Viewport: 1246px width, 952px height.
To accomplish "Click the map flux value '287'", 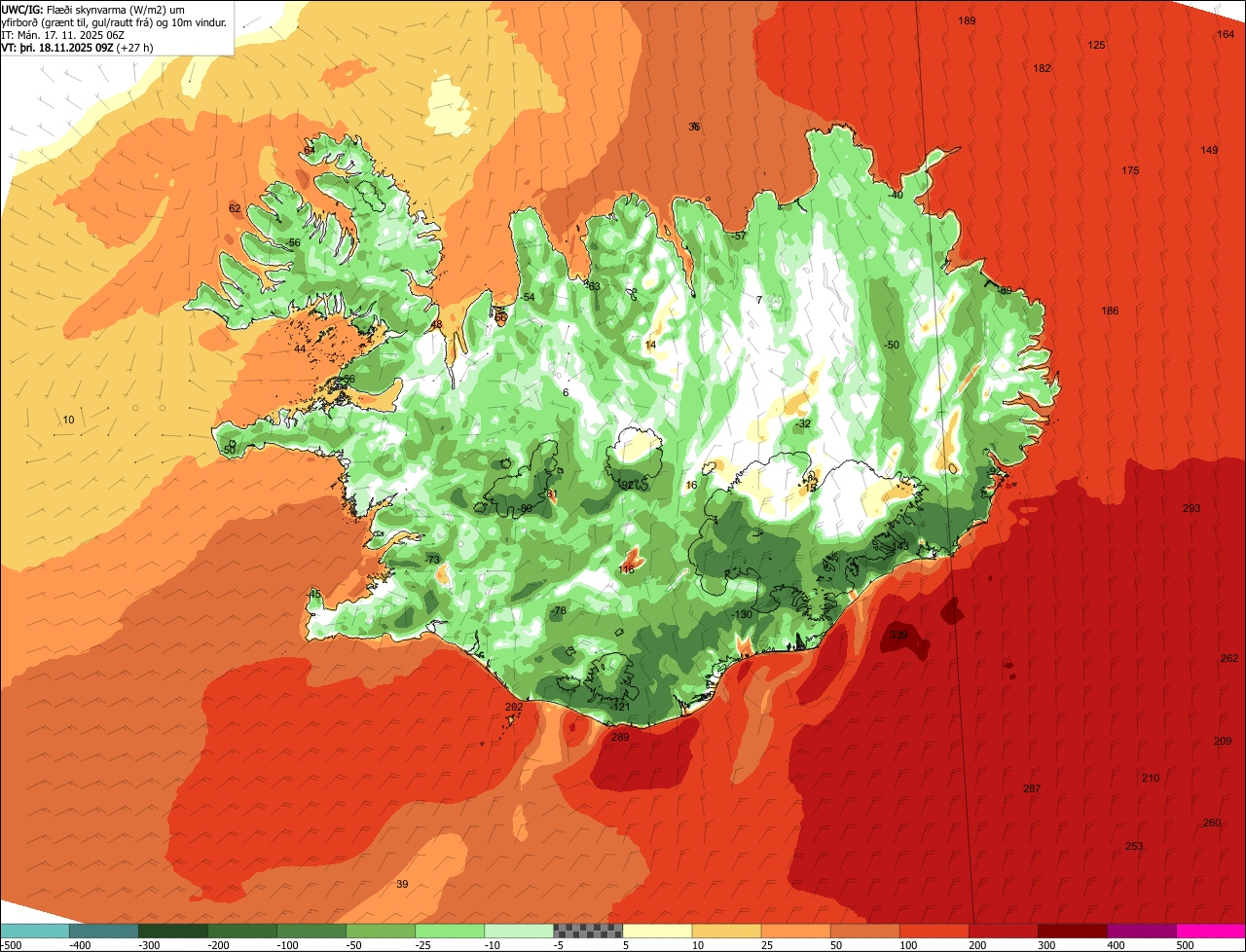I will click(1033, 787).
